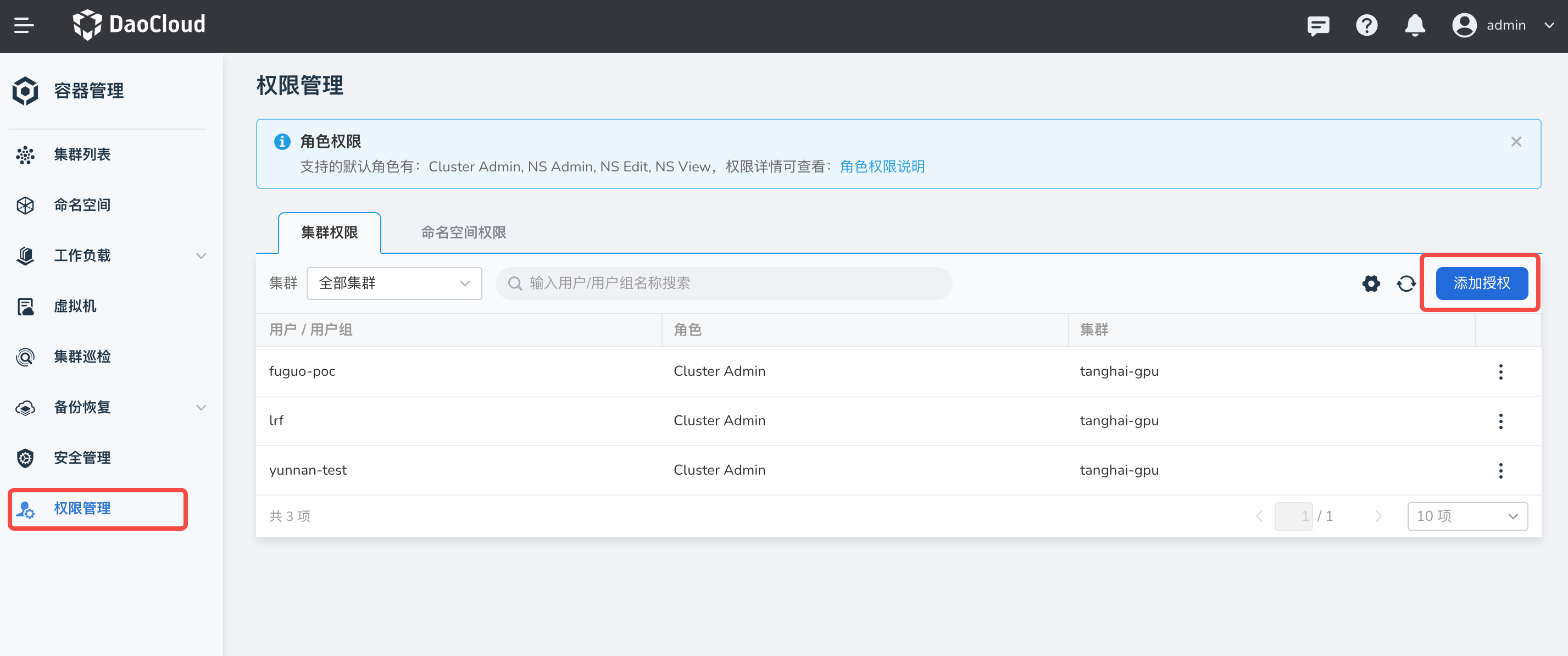Click the help question mark icon

coord(1366,26)
